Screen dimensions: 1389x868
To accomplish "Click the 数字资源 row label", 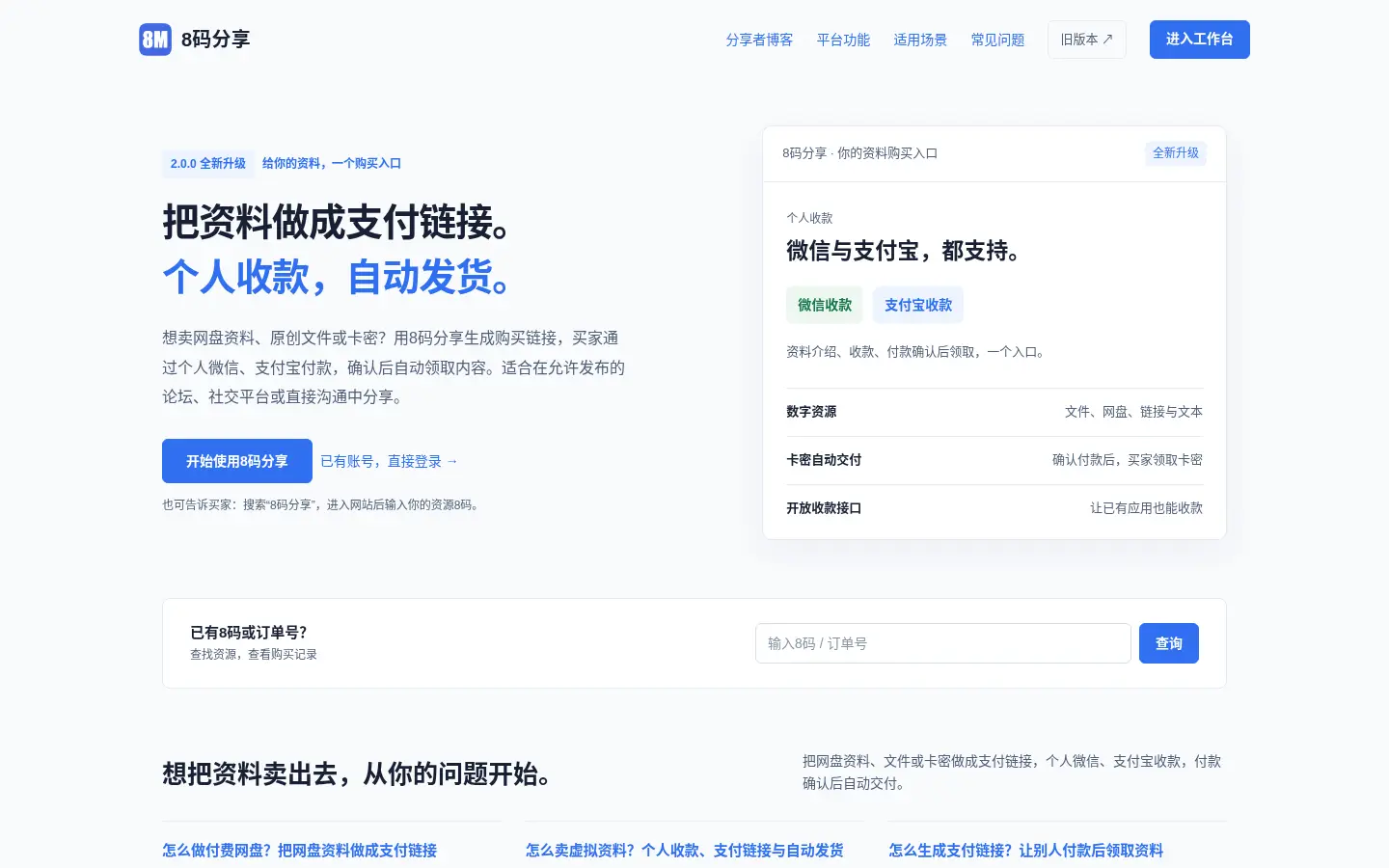I will 811,412.
